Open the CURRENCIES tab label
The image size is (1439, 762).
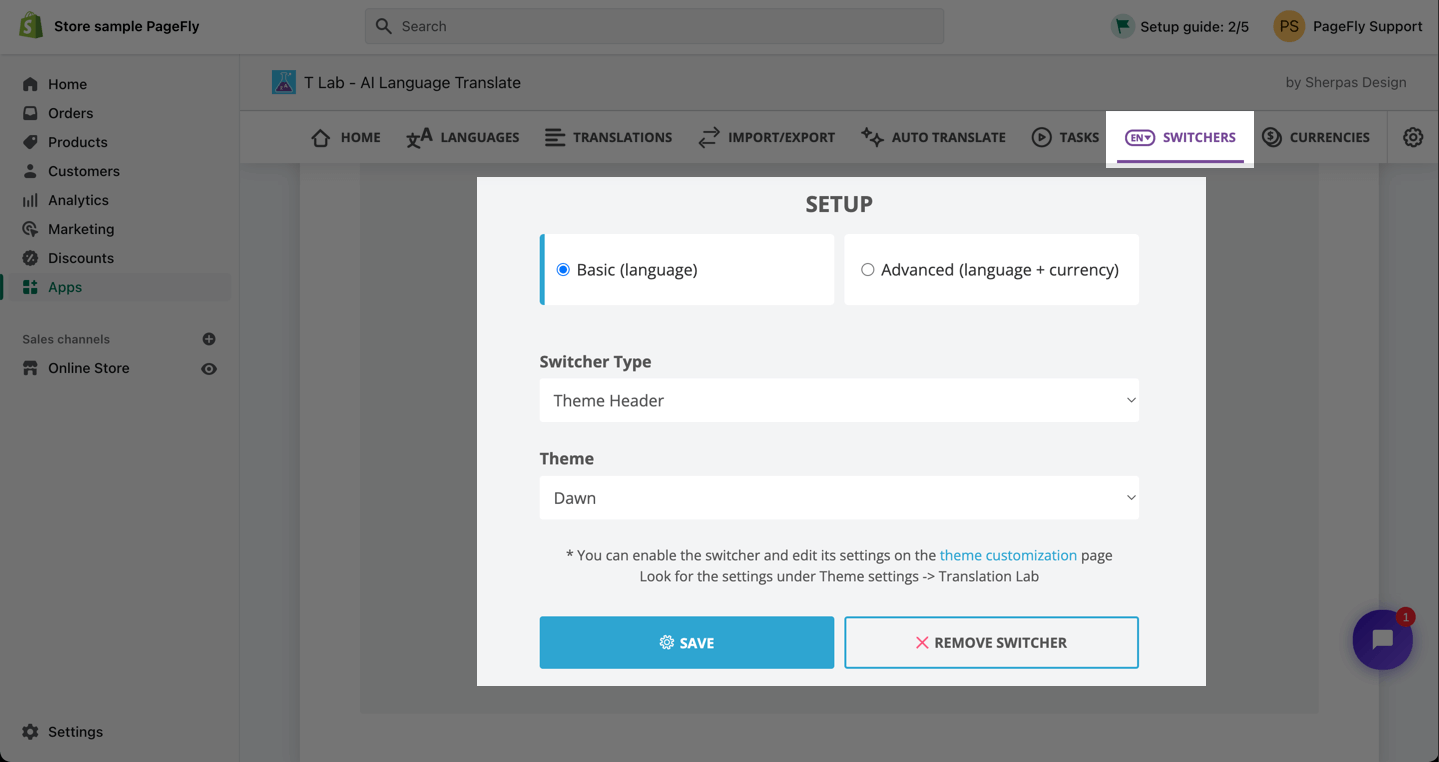click(x=1330, y=137)
